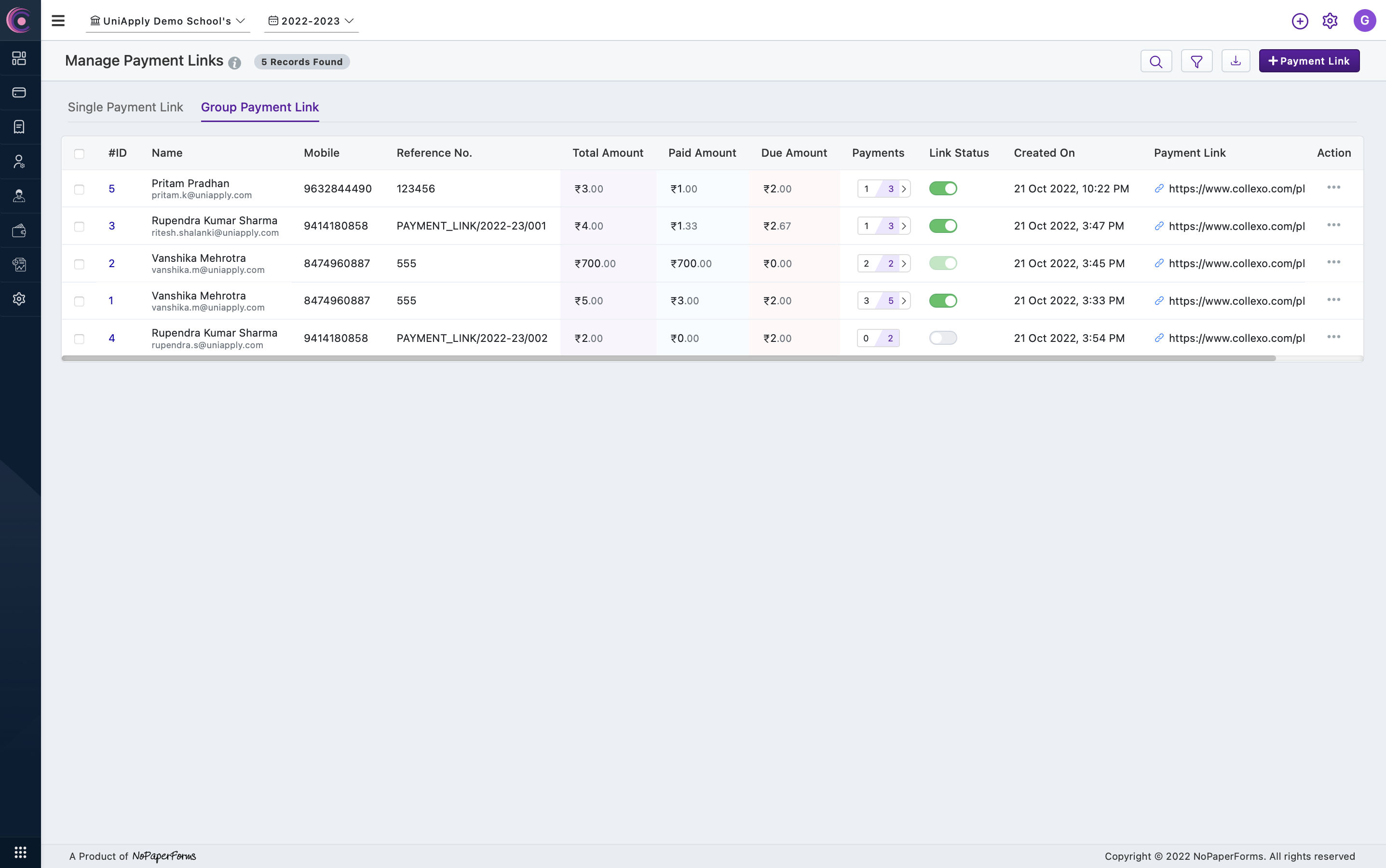
Task: Open the hamburger menu icon
Action: coord(58,21)
